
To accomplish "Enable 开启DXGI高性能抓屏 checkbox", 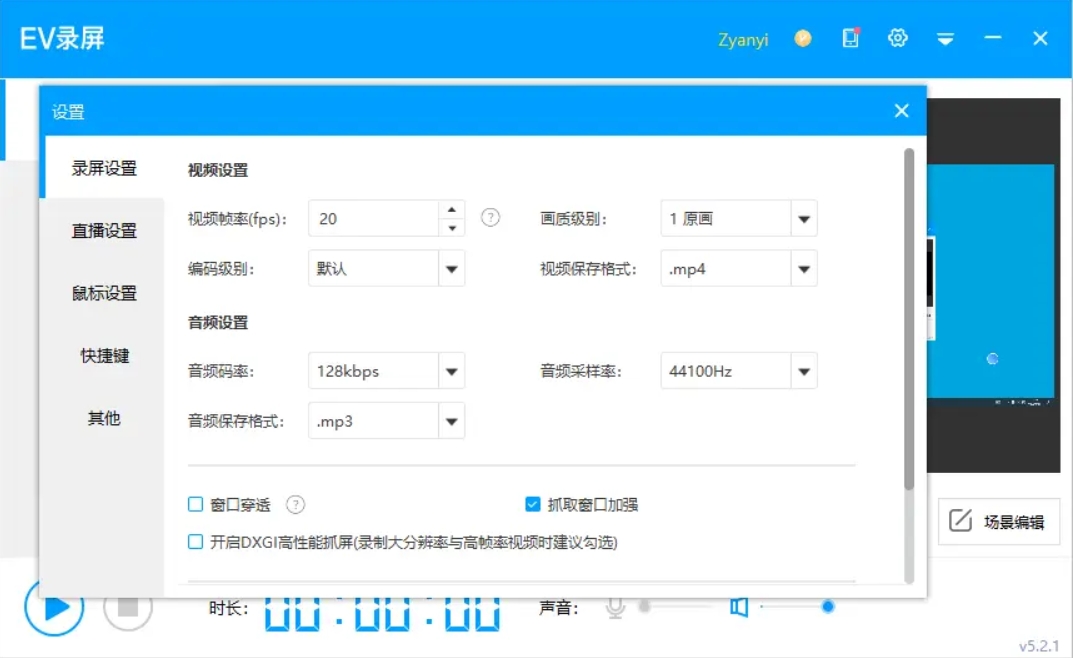I will click(196, 542).
